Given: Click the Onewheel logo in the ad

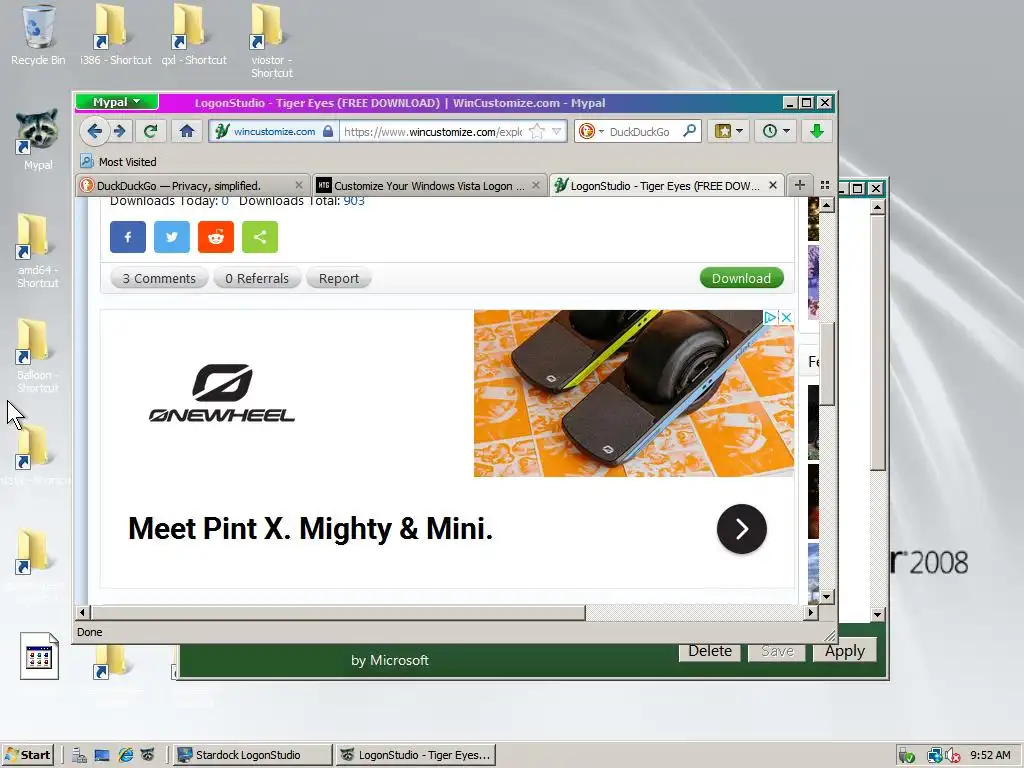Looking at the screenshot, I should coord(222,392).
